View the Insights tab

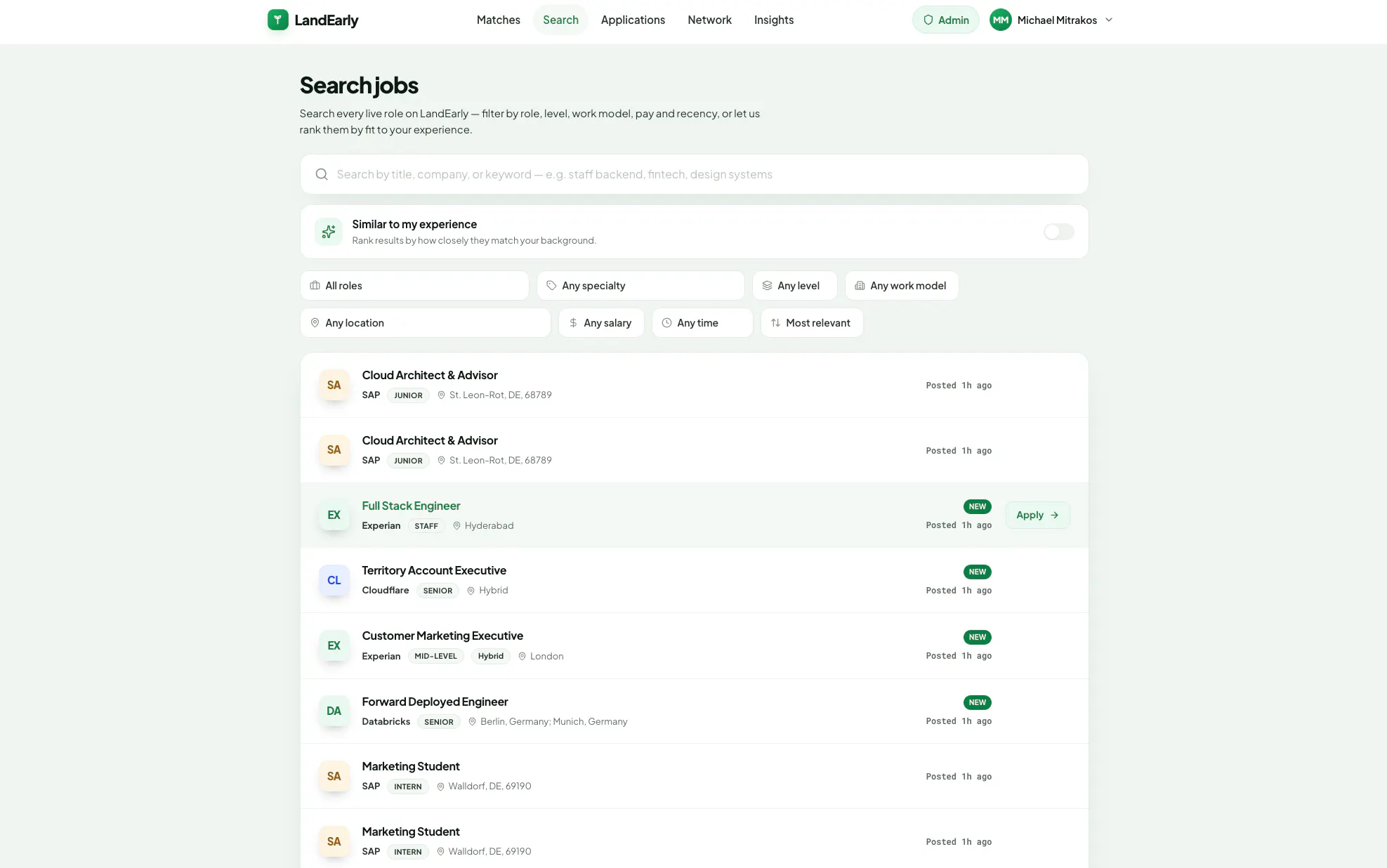point(774,20)
